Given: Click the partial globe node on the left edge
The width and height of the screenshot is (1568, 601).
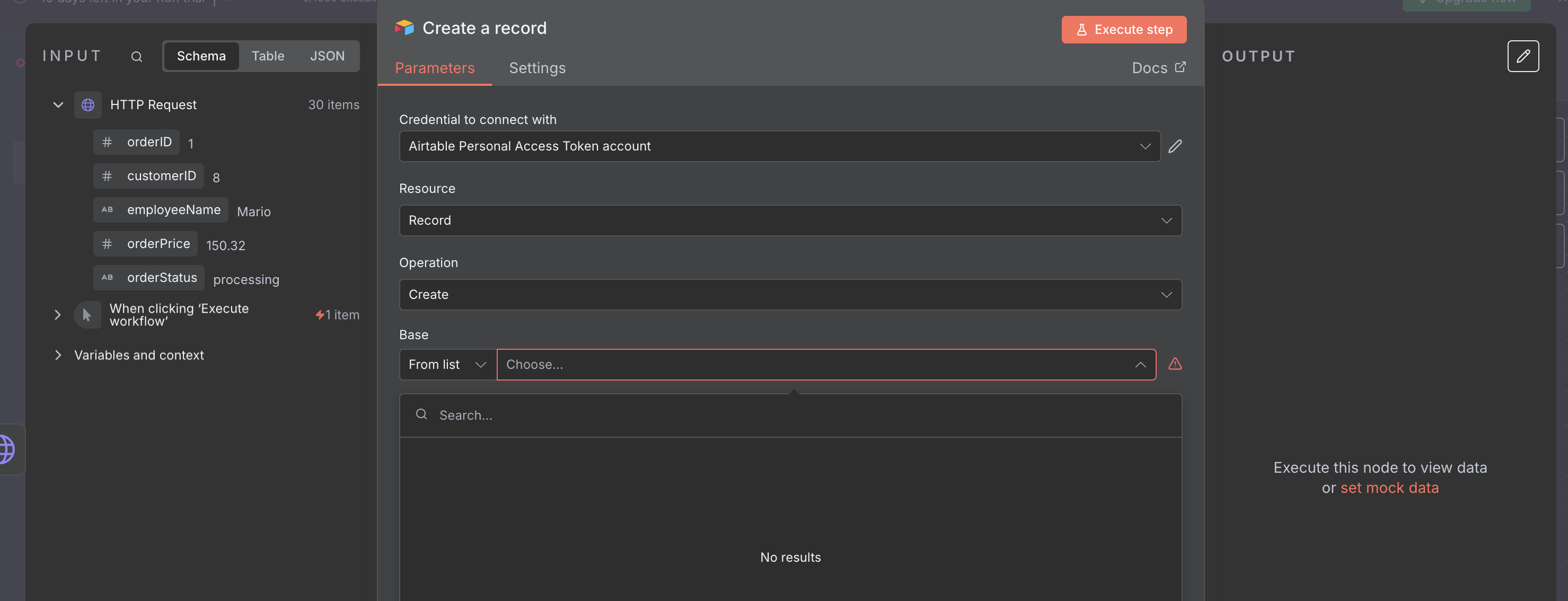Looking at the screenshot, I should click(x=7, y=449).
